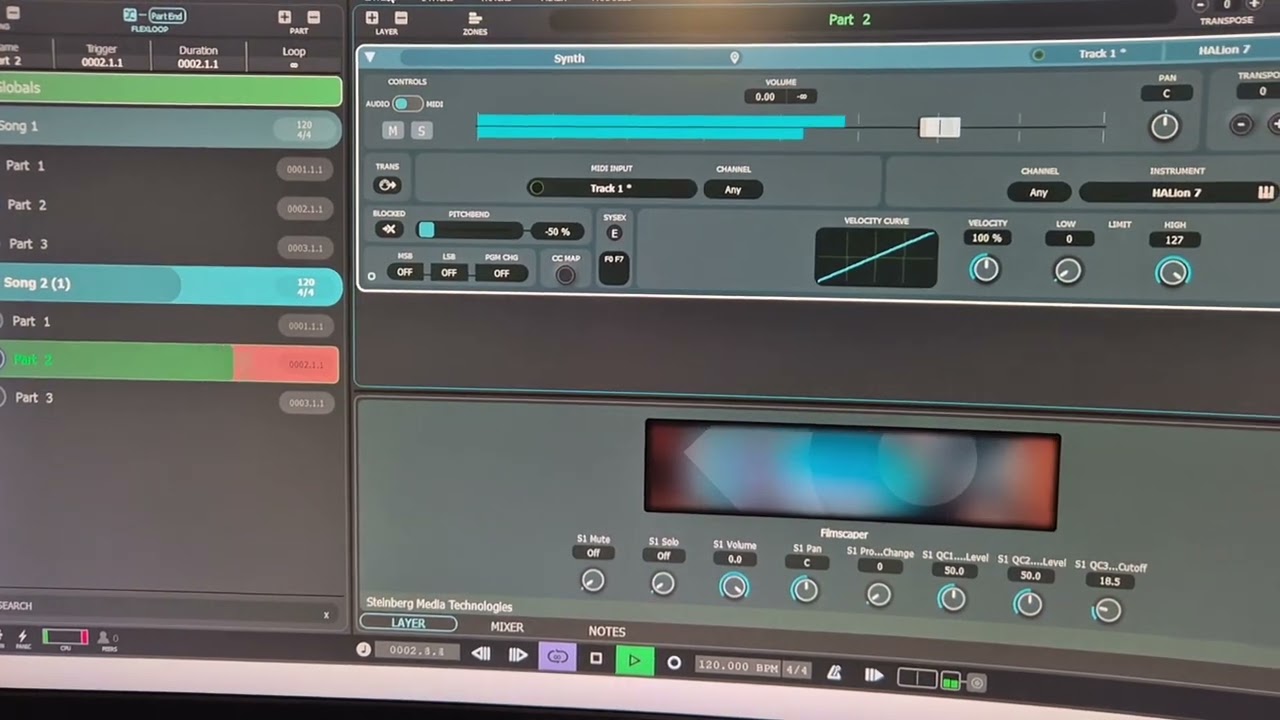Click the S1 QC3 Cutoff knob
1280x720 pixels.
(1107, 610)
